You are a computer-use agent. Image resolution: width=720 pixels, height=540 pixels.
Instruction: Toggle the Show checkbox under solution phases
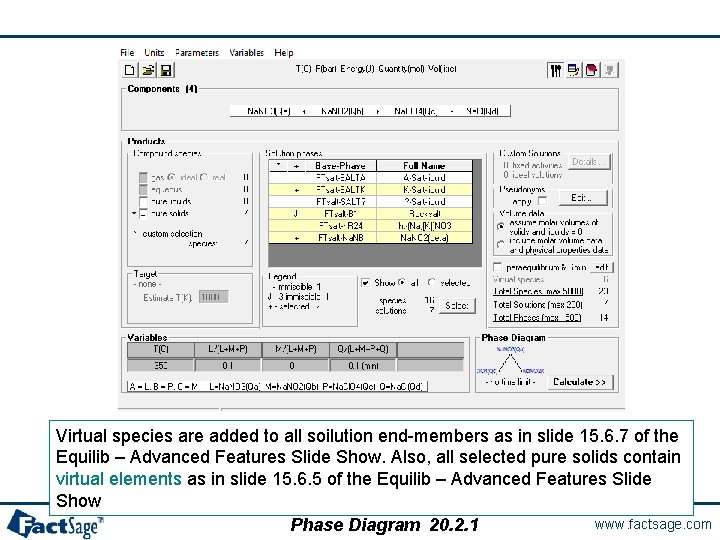365,282
